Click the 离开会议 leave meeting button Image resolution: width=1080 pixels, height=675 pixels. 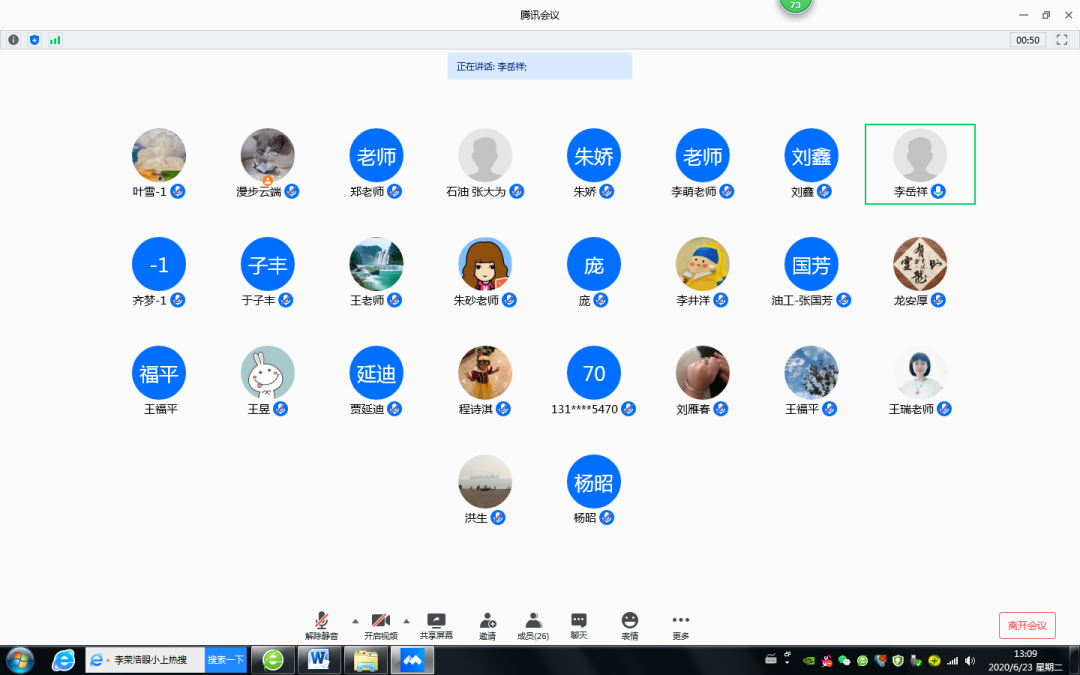tap(1027, 626)
